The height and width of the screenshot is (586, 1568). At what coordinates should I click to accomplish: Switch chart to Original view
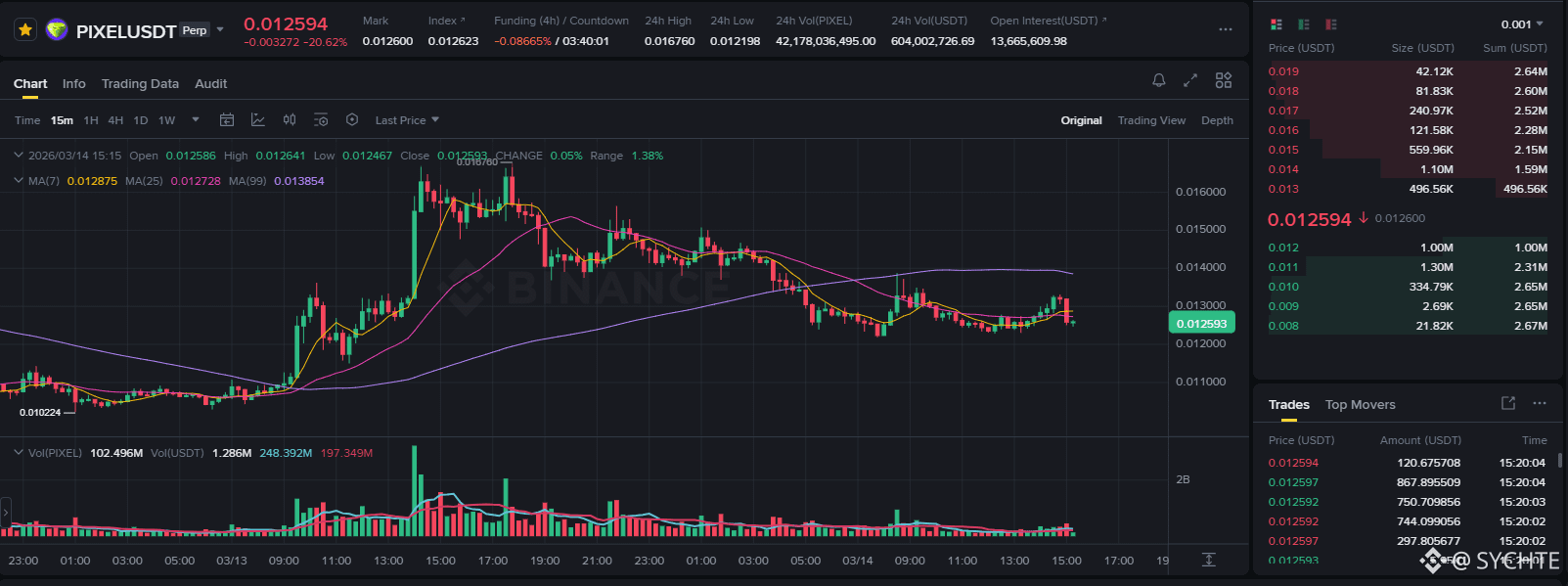click(x=1081, y=120)
